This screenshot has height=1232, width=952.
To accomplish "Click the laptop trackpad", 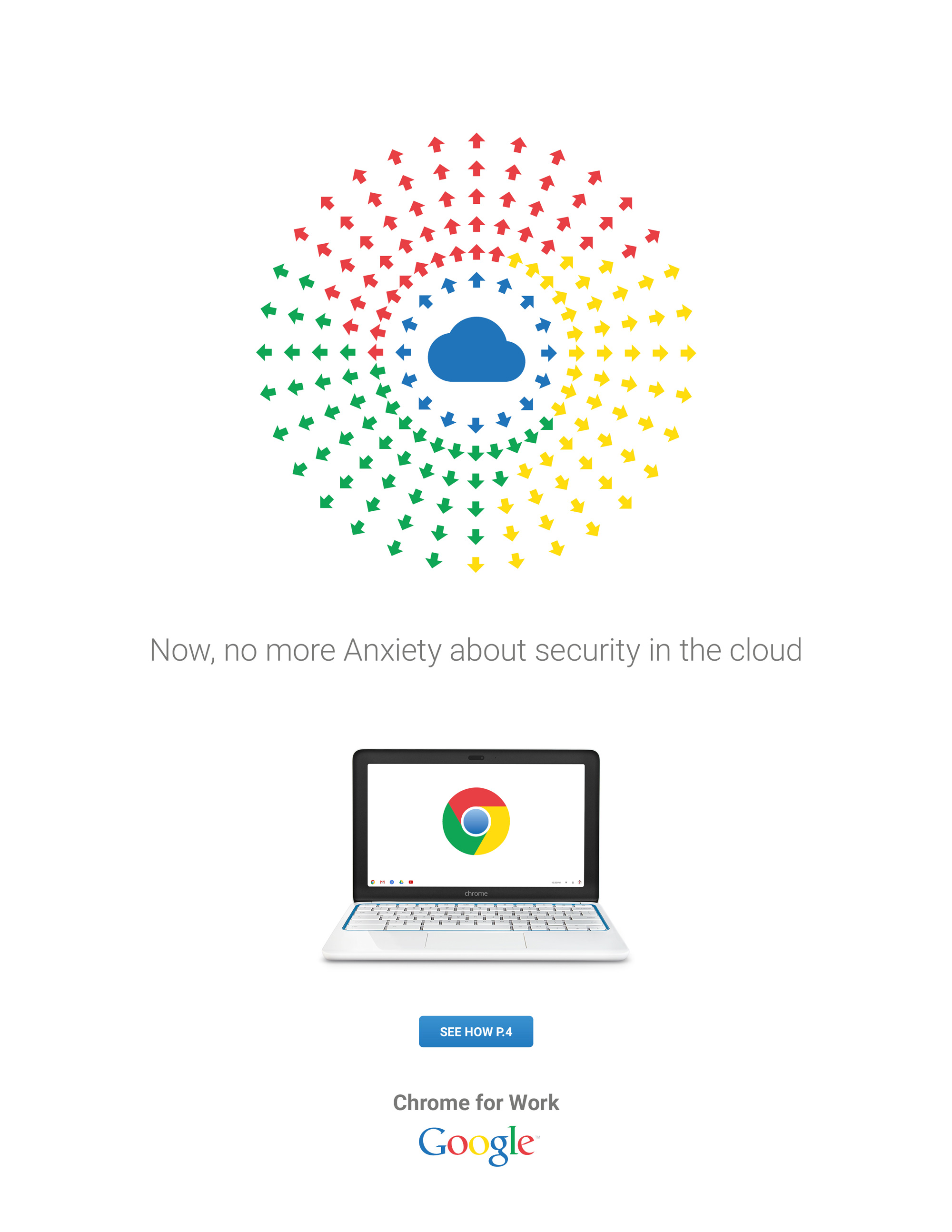I will 476,940.
